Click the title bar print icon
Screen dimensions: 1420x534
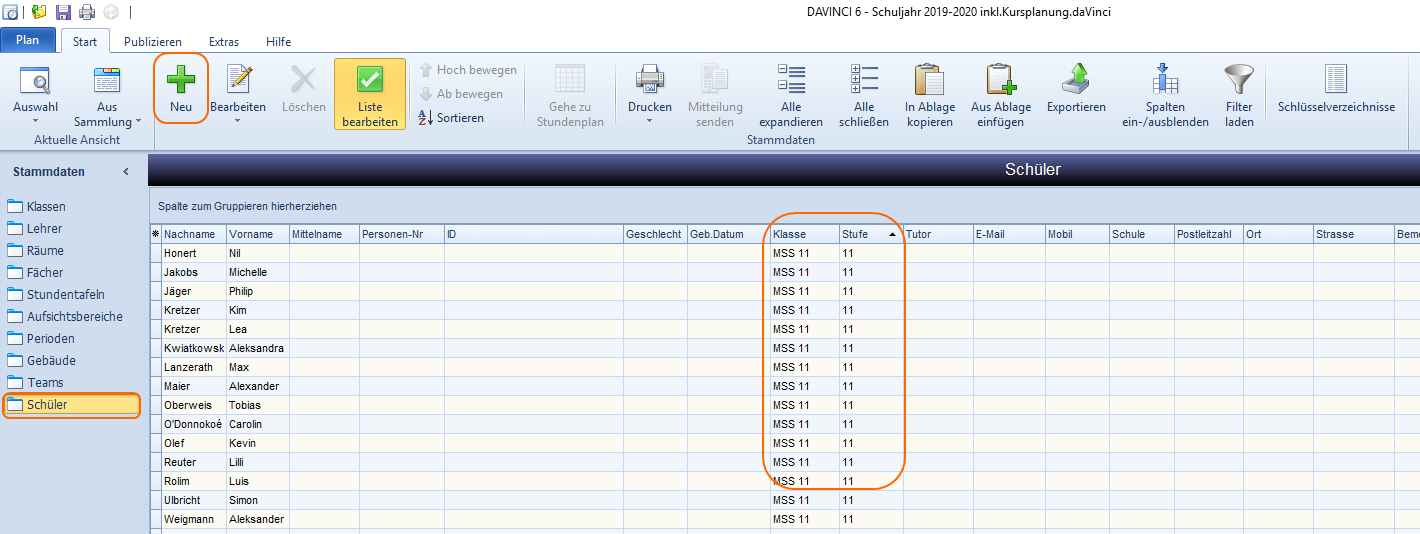click(x=87, y=12)
